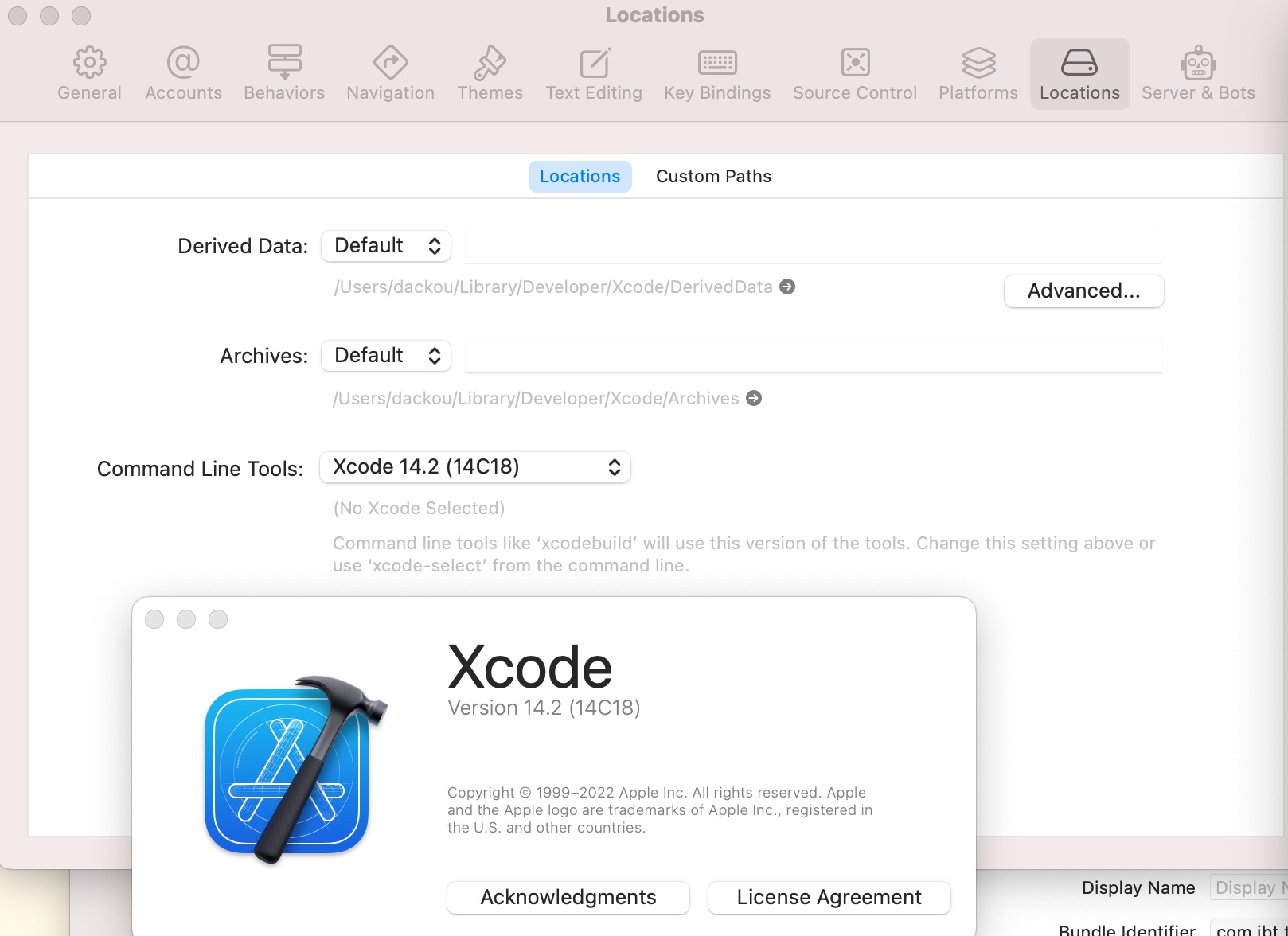
Task: Click the xcodebuild command line tools description
Action: point(744,554)
